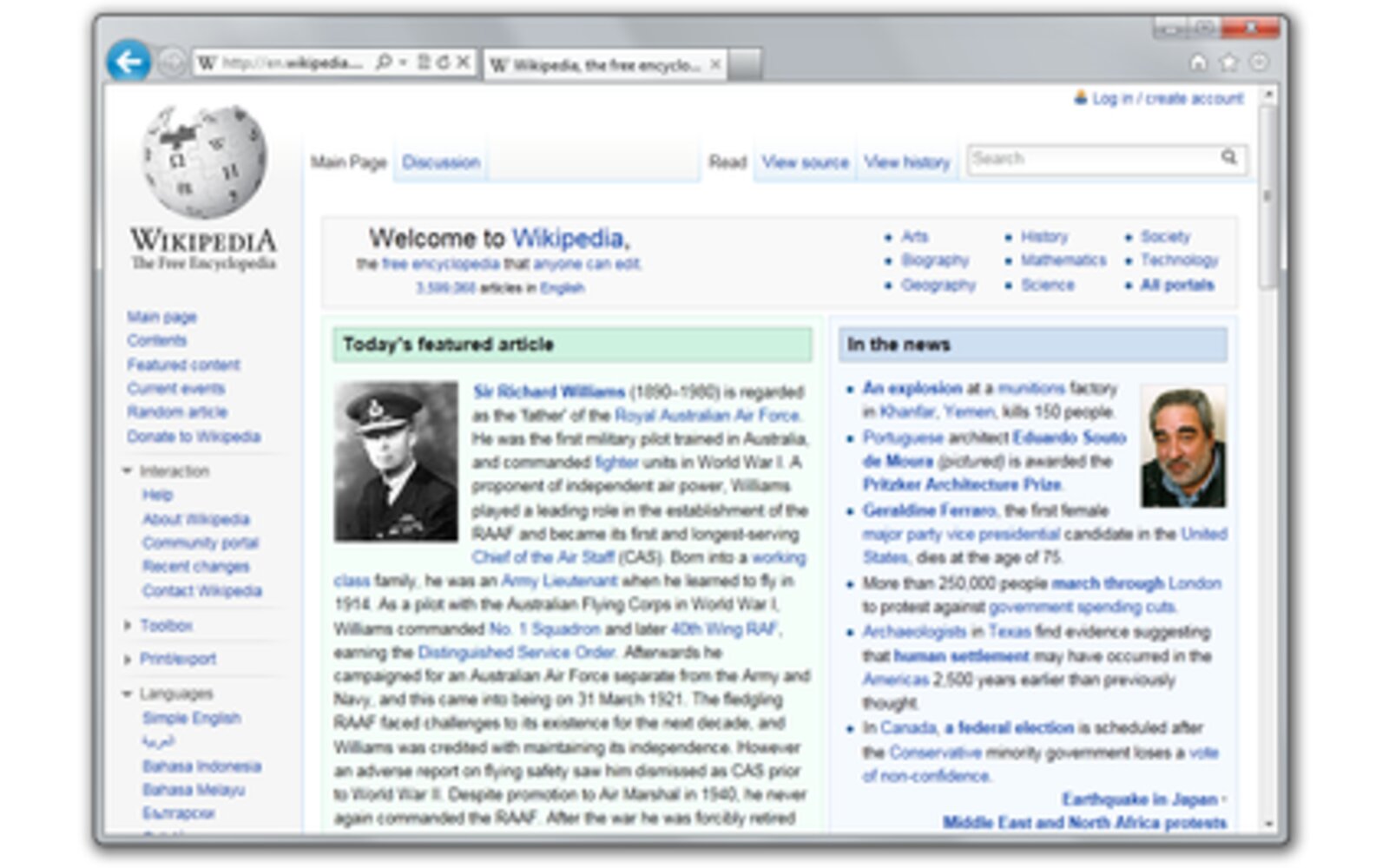Open the Main page sidebar link

point(162,317)
